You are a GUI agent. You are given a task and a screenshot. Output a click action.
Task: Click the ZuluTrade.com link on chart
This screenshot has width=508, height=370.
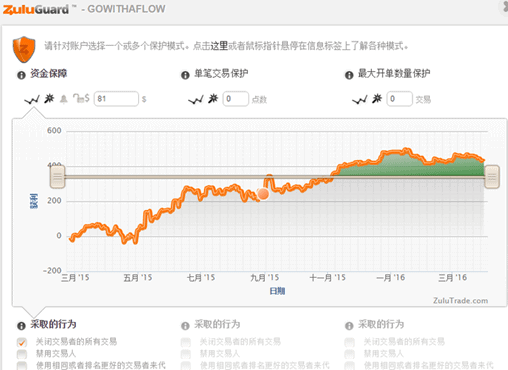pos(460,301)
